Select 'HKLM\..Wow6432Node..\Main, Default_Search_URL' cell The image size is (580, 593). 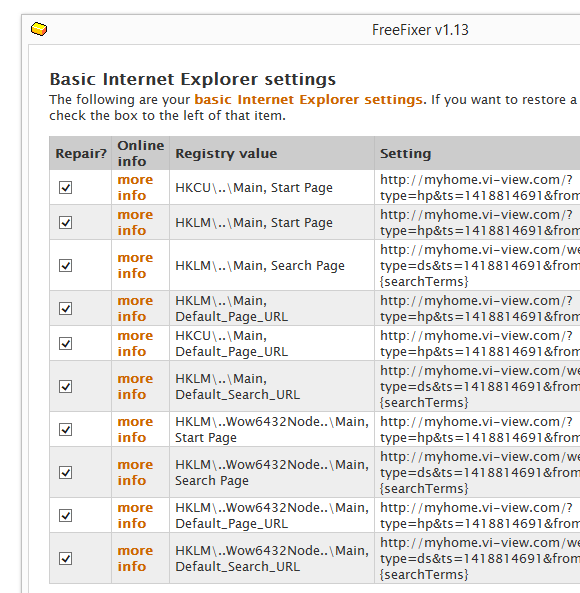(272, 558)
